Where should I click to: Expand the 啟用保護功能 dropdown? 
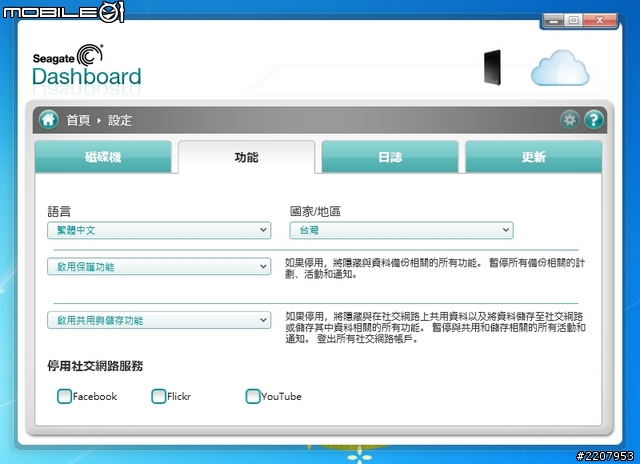(159, 266)
